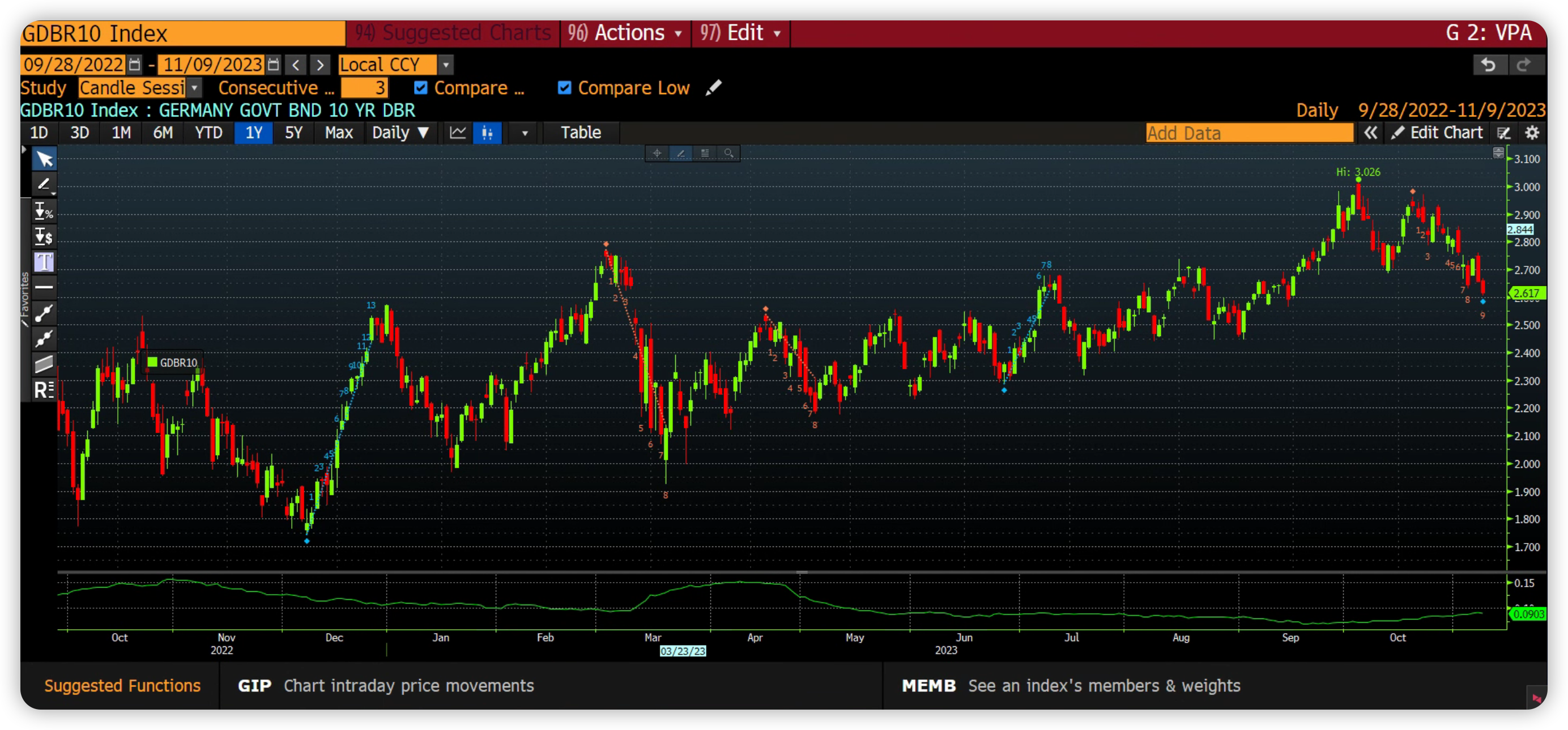Screen dimensions: 1568x730
Task: Expand the sidebar toolbar arrow
Action: [24, 149]
